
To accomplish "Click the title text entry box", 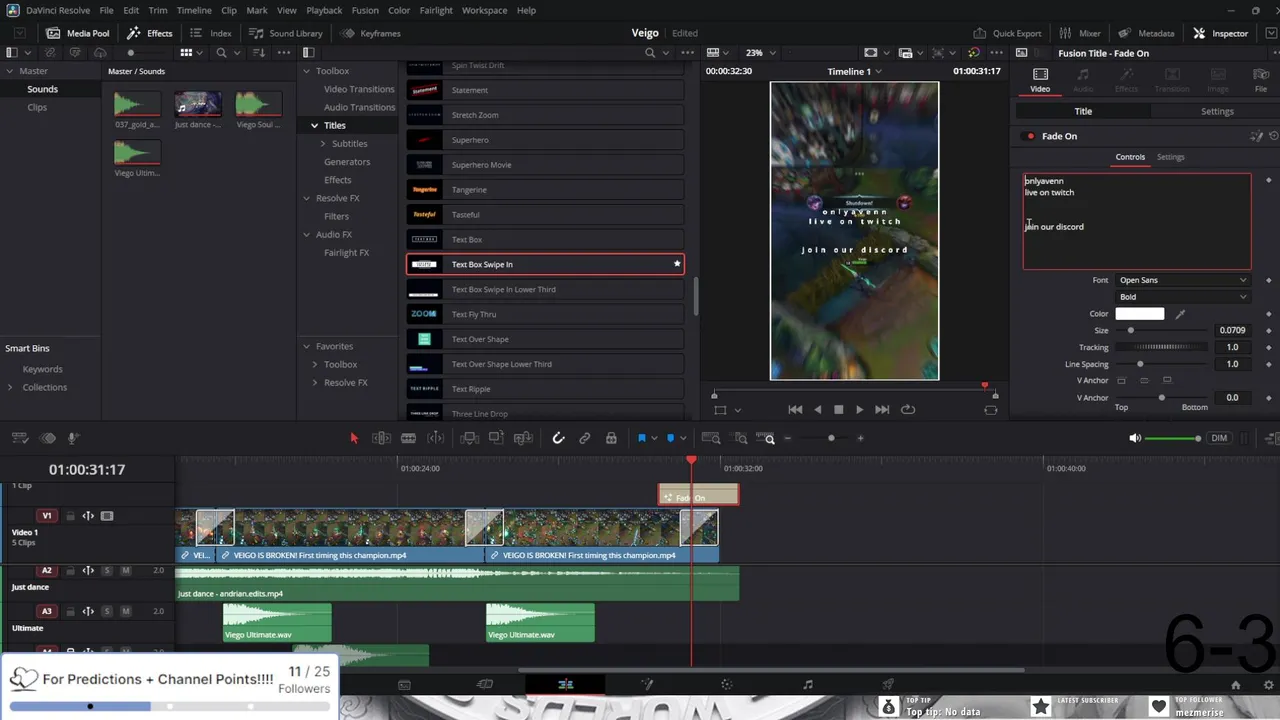I will (x=1136, y=221).
